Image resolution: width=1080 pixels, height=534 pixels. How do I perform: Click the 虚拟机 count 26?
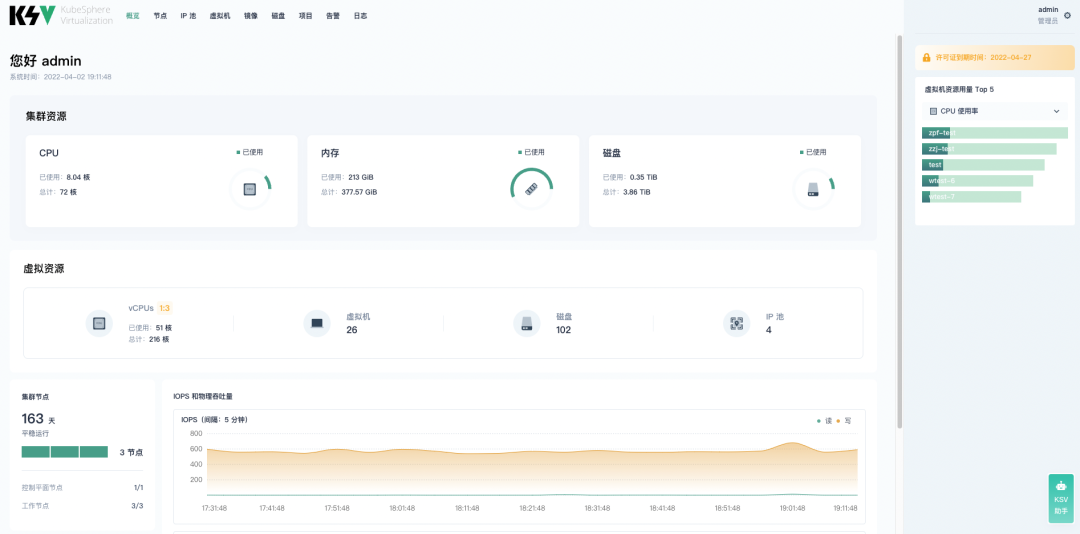[x=351, y=330]
